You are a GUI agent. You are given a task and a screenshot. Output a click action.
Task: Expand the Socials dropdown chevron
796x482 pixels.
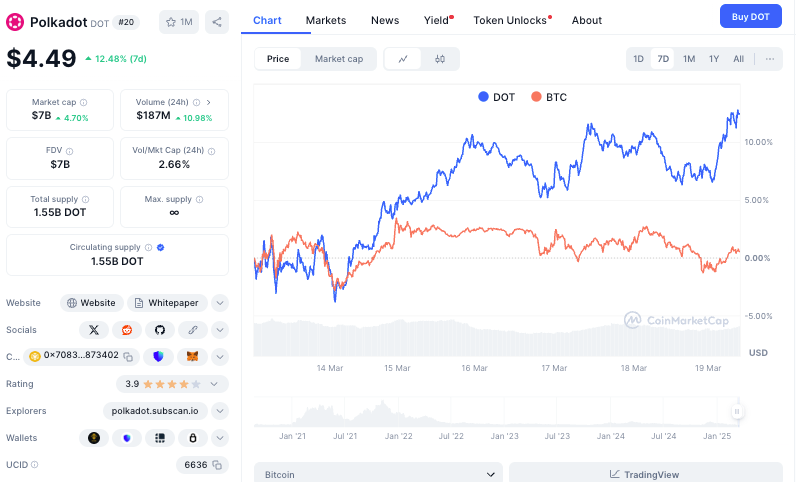pos(220,330)
